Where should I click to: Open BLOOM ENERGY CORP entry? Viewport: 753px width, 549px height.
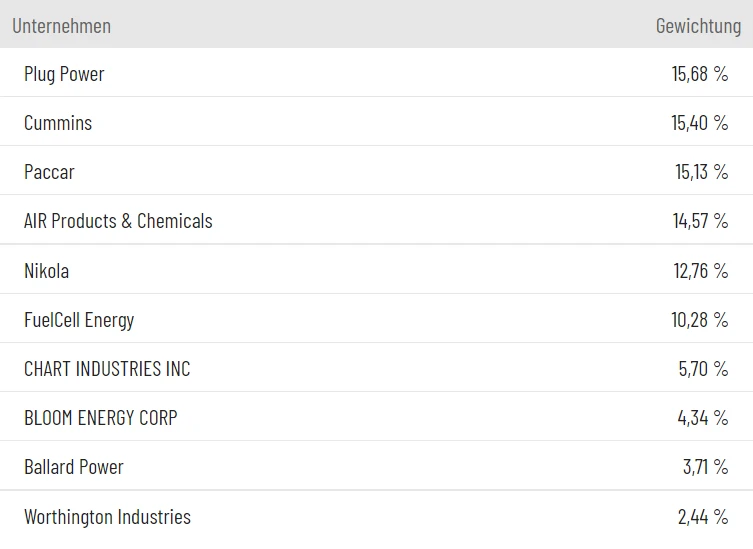coord(100,418)
